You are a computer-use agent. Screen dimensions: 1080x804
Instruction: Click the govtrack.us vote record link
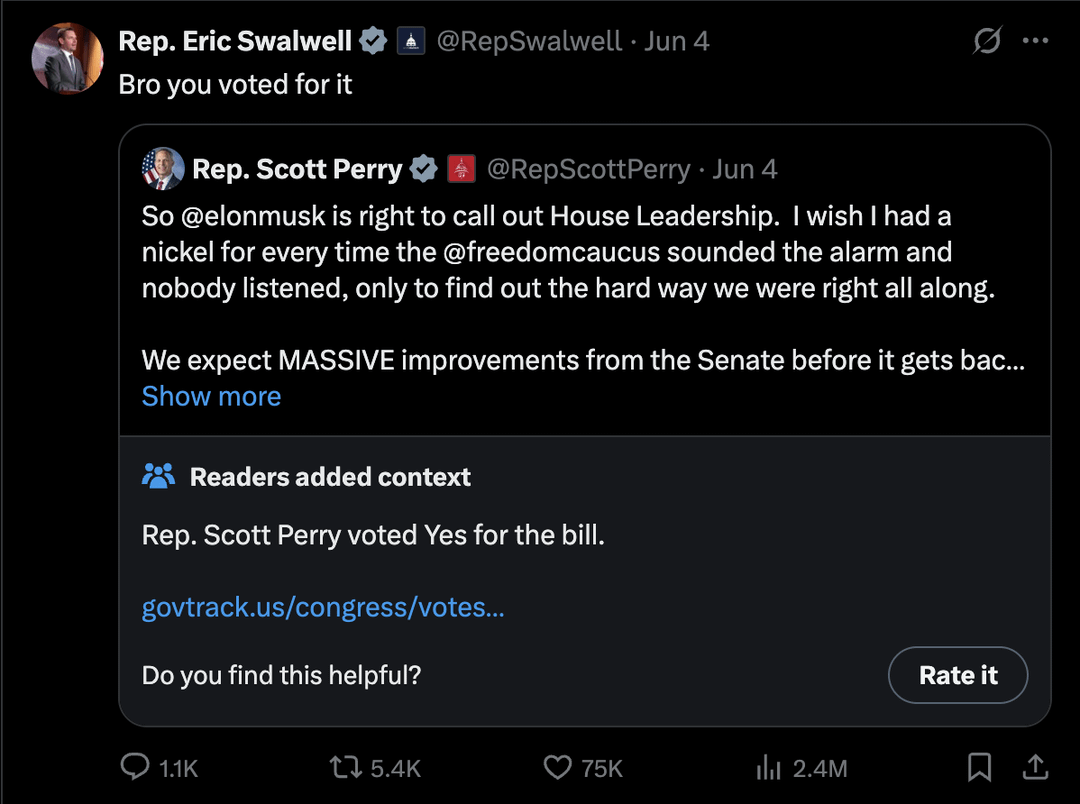pyautogui.click(x=322, y=607)
